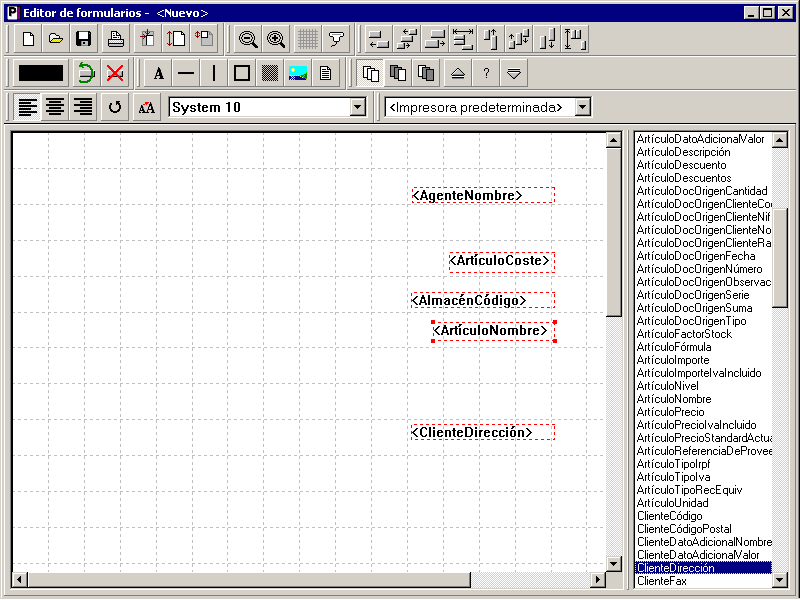Zoom in with the plus magnifier
Screen dimensions: 800x600
pos(276,39)
